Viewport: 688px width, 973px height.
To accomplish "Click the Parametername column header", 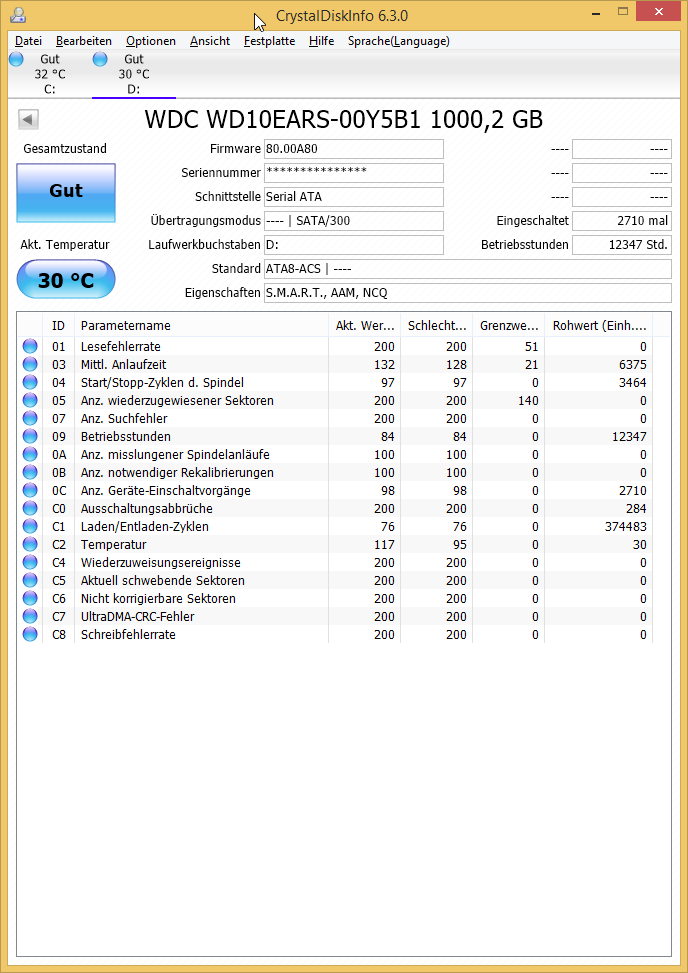I will 201,325.
